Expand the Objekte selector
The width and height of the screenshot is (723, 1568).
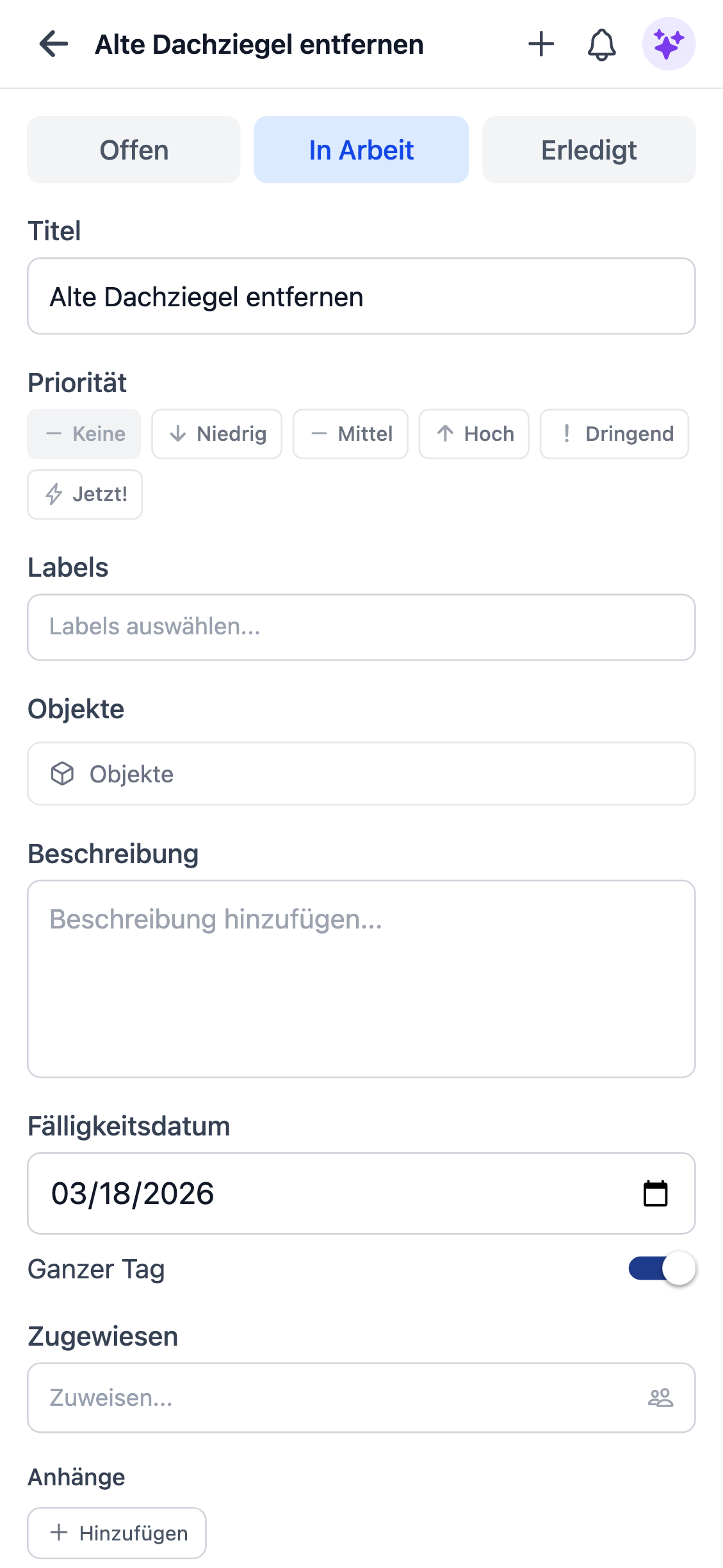point(361,774)
